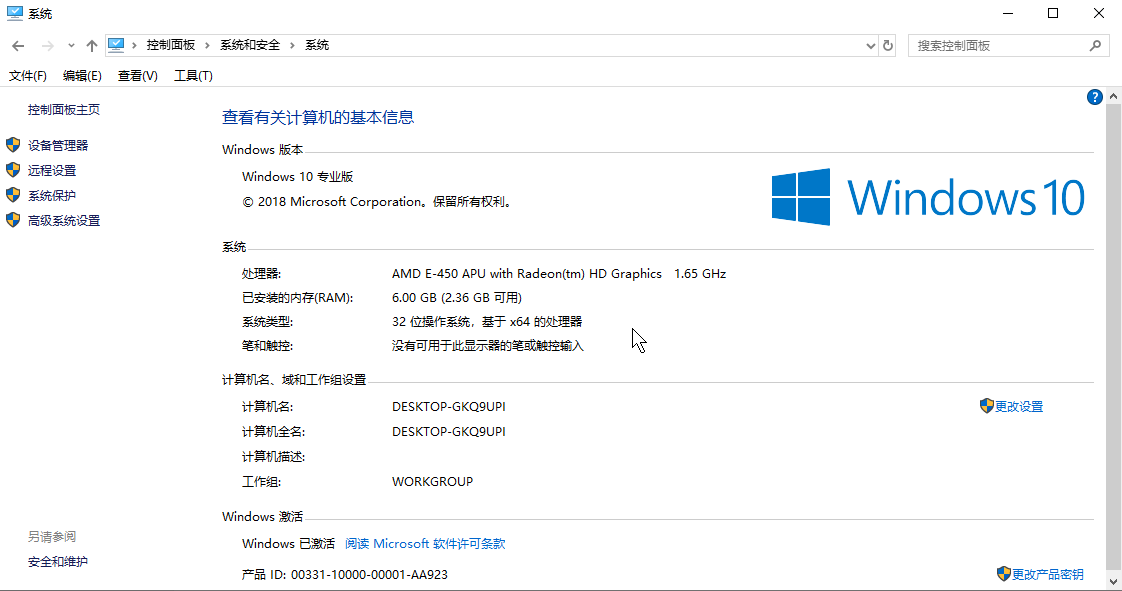Open 设备管理器 link

coord(58,145)
